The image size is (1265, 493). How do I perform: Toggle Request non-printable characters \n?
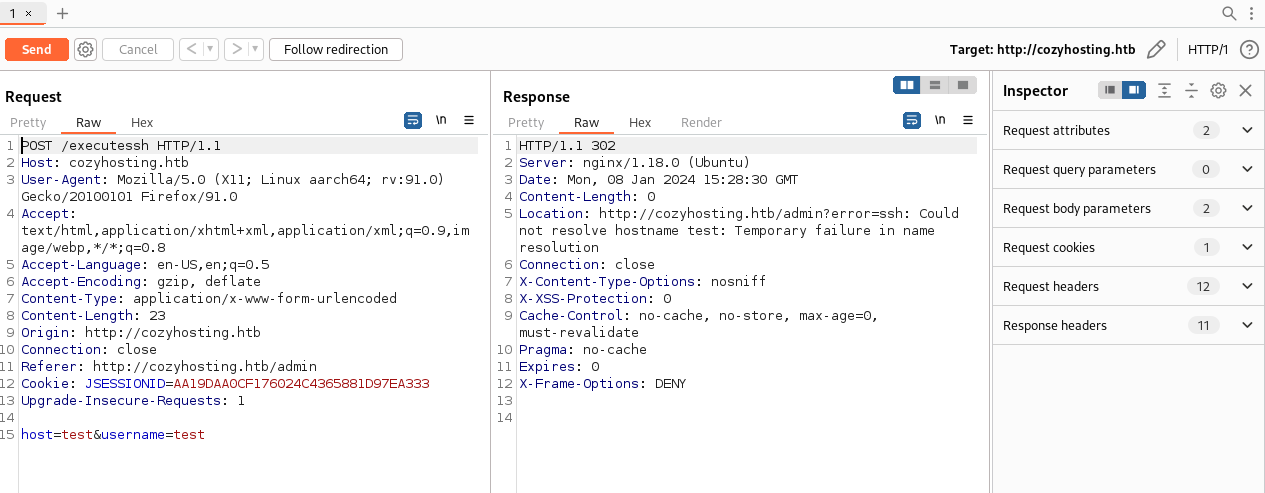pos(441,120)
